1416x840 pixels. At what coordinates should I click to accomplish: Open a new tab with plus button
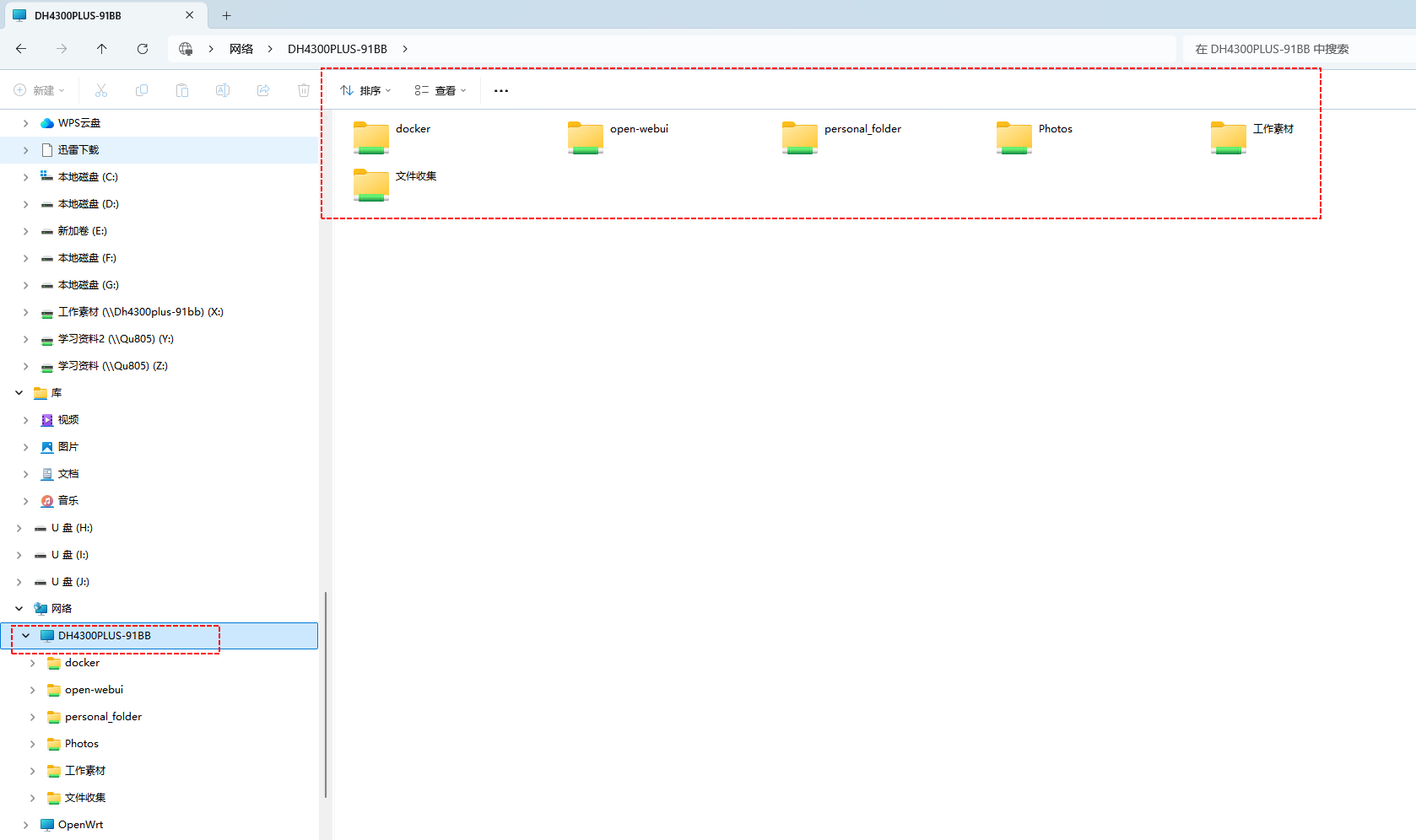tap(226, 15)
